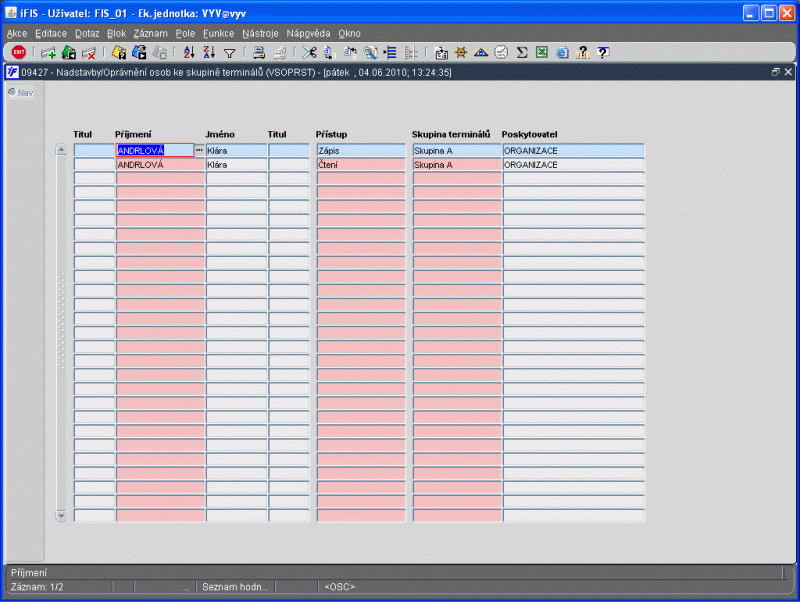This screenshot has height=602, width=800.
Task: Open the Nástroje menu
Action: pos(260,34)
